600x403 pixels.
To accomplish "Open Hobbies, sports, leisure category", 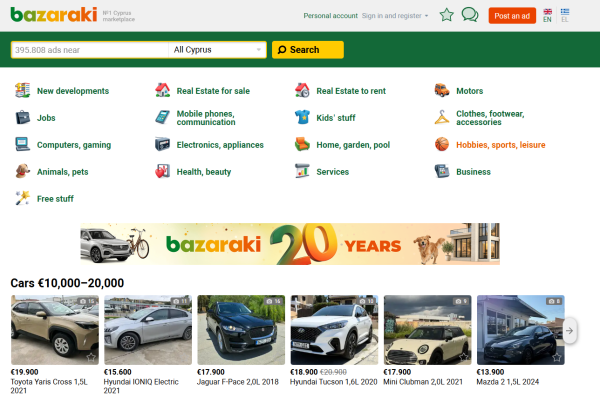I will point(501,145).
